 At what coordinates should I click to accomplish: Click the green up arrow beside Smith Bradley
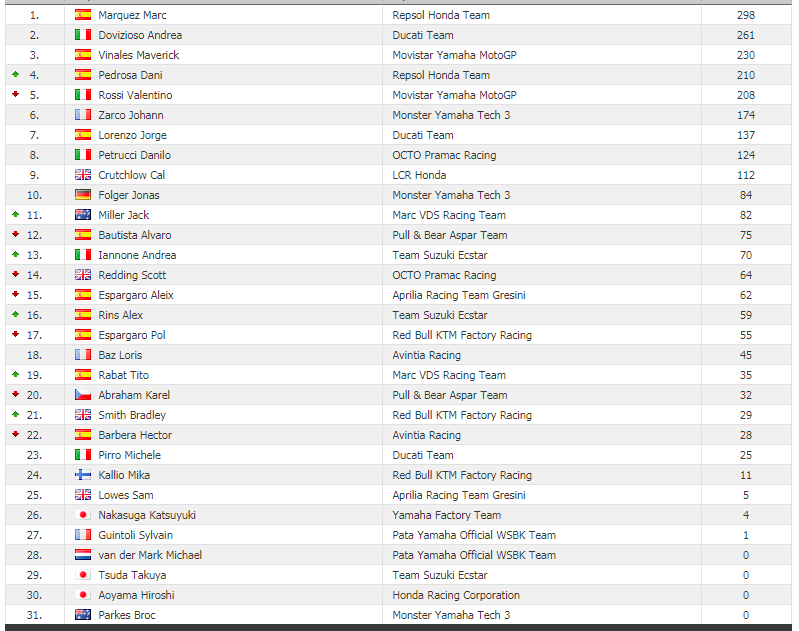pyautogui.click(x=16, y=414)
